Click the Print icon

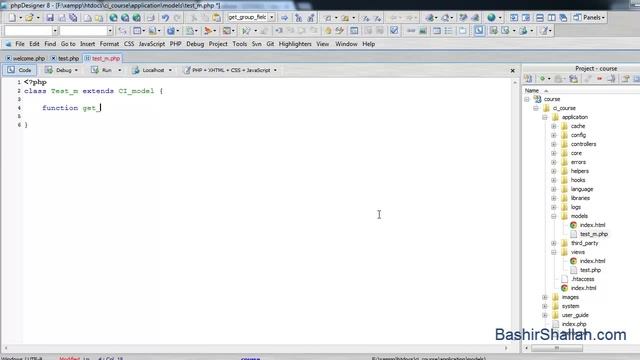151,18
